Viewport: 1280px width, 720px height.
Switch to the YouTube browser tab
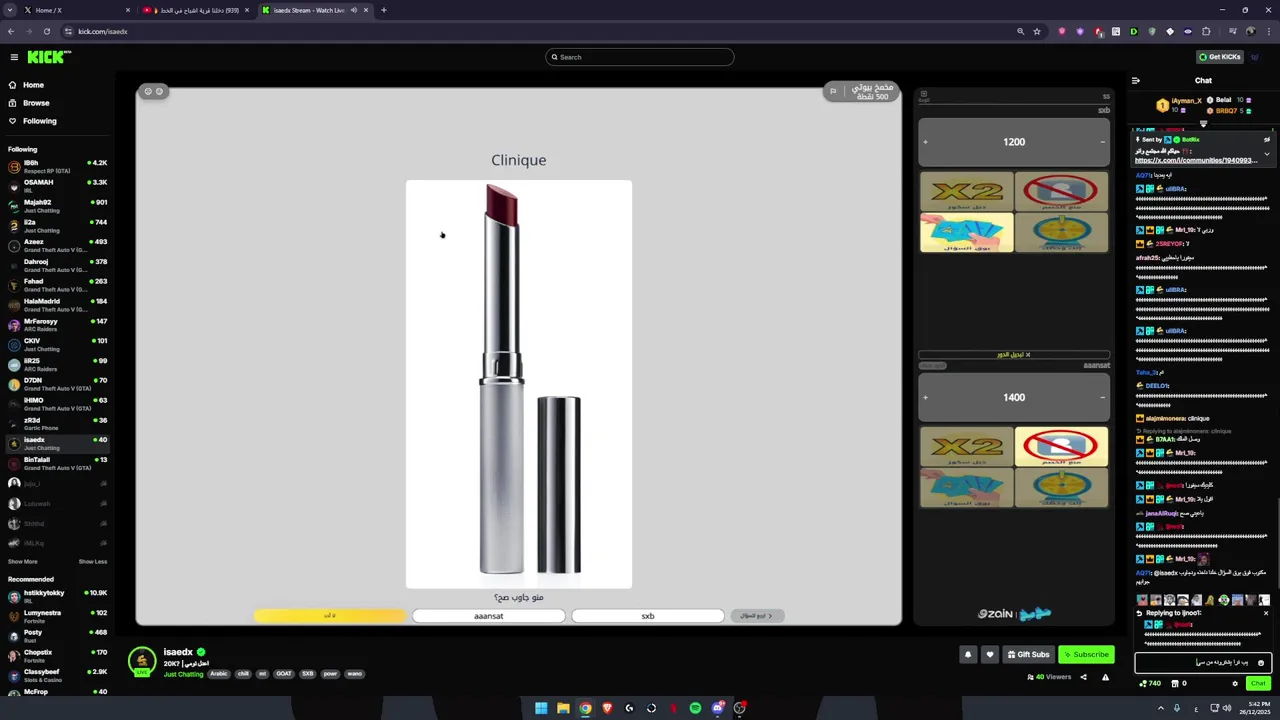click(x=195, y=10)
